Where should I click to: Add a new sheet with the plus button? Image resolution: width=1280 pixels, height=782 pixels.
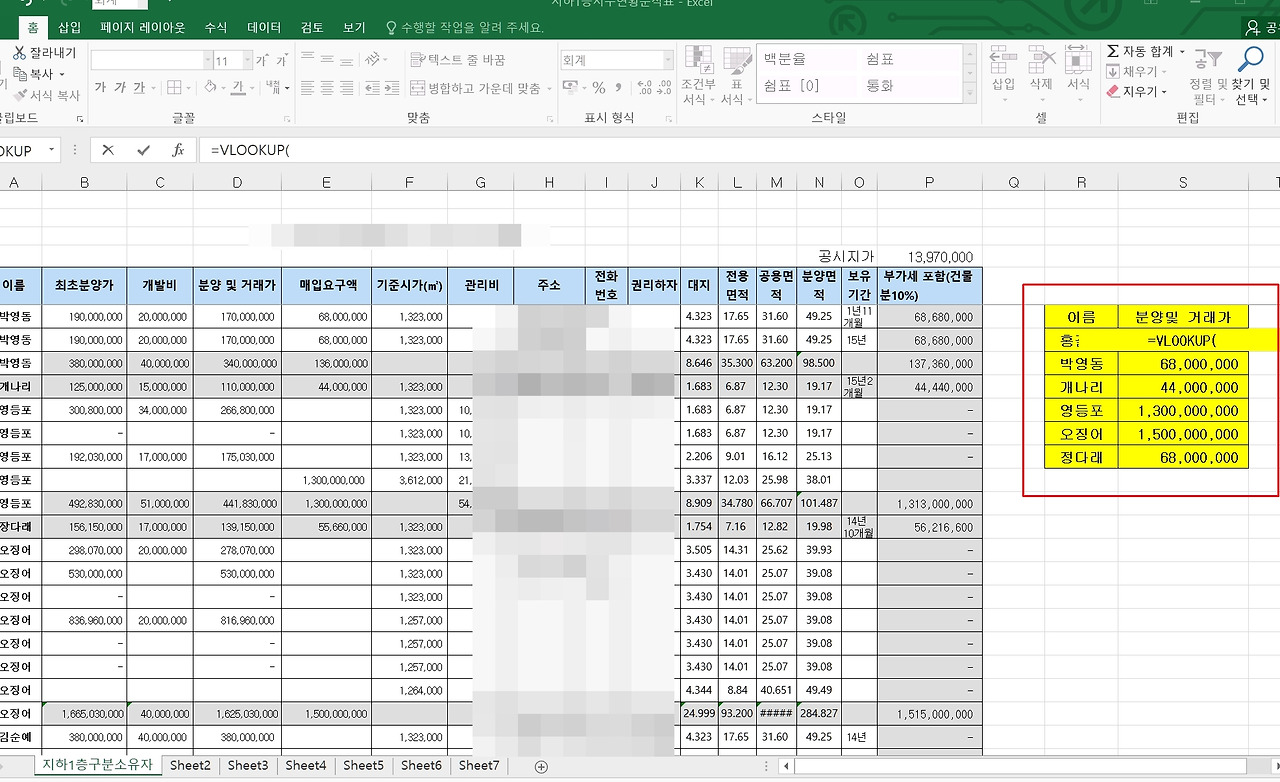pyautogui.click(x=542, y=766)
